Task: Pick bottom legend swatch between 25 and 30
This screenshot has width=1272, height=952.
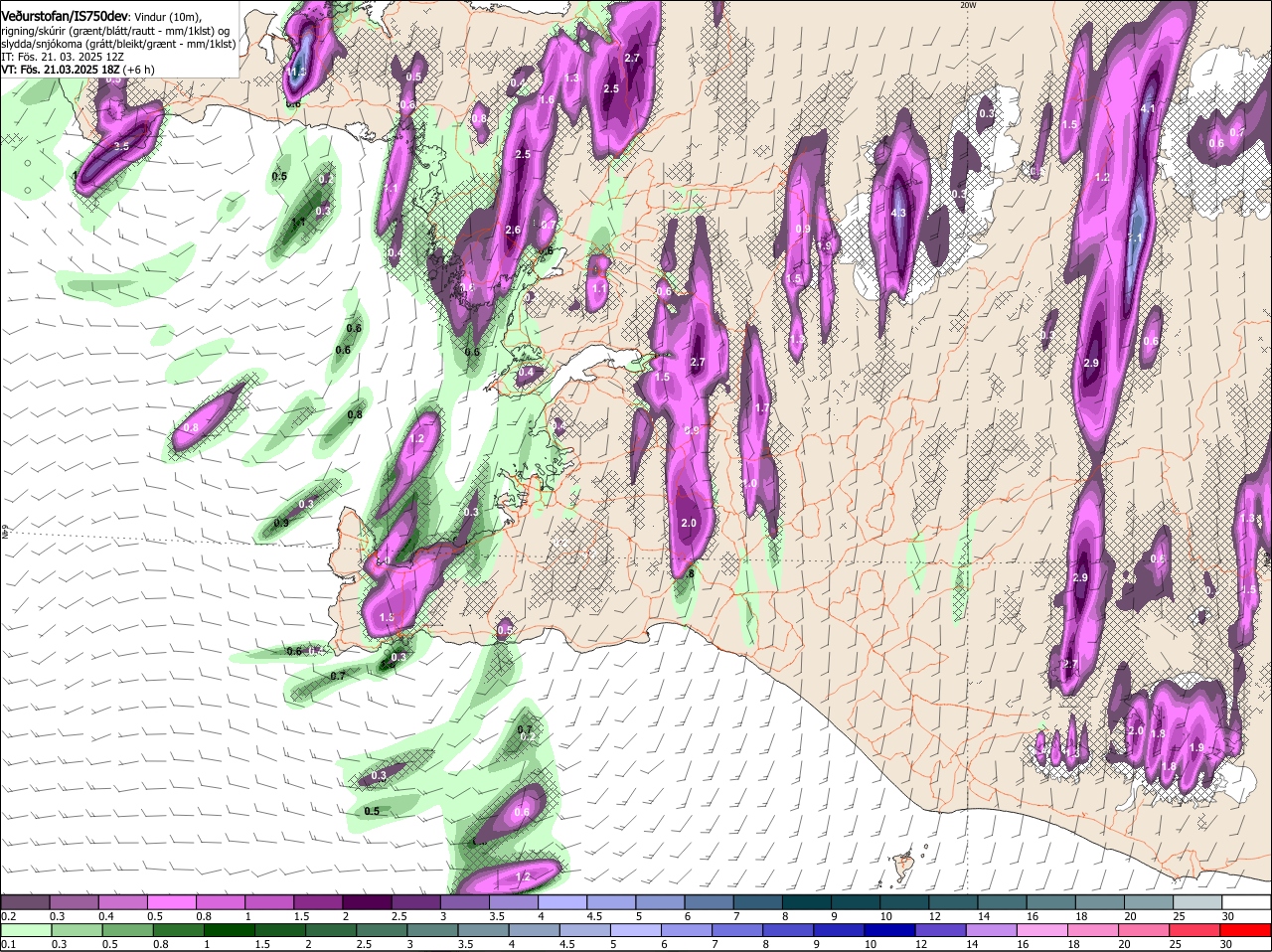Action: [1196, 930]
